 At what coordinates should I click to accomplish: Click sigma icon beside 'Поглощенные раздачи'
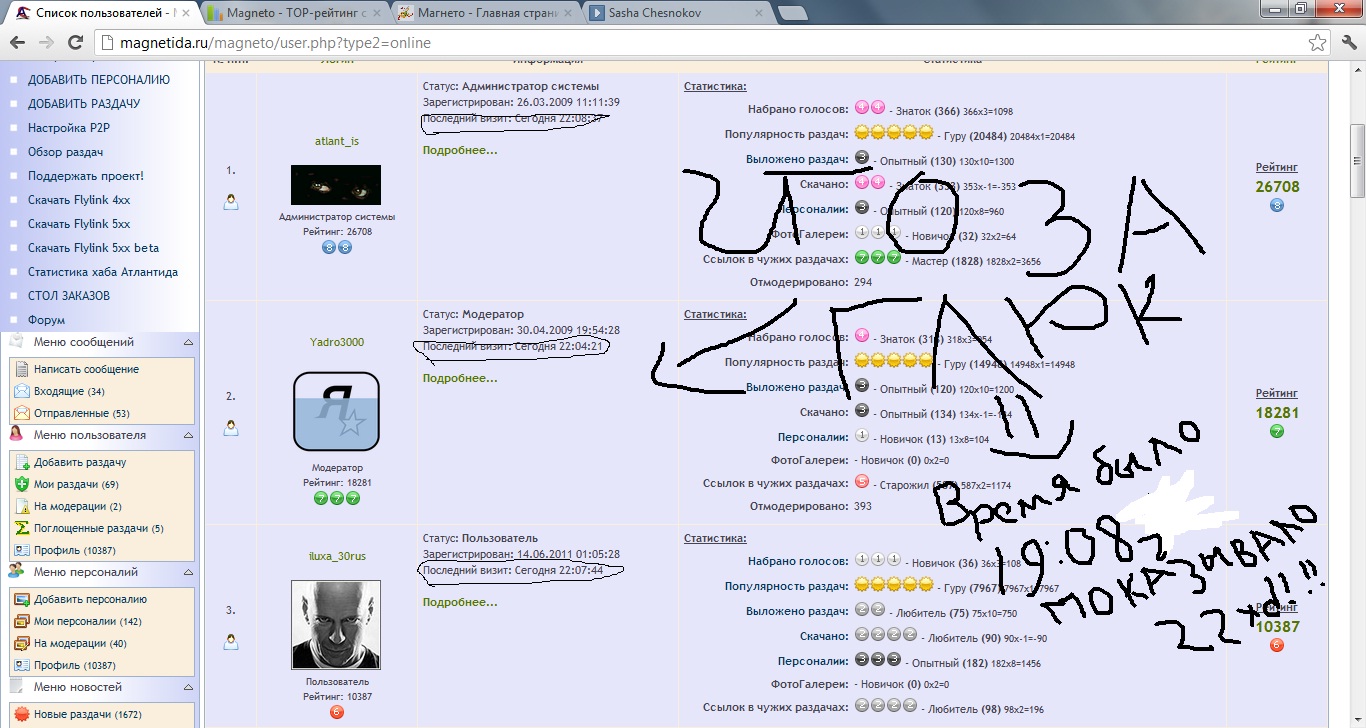click(x=22, y=528)
